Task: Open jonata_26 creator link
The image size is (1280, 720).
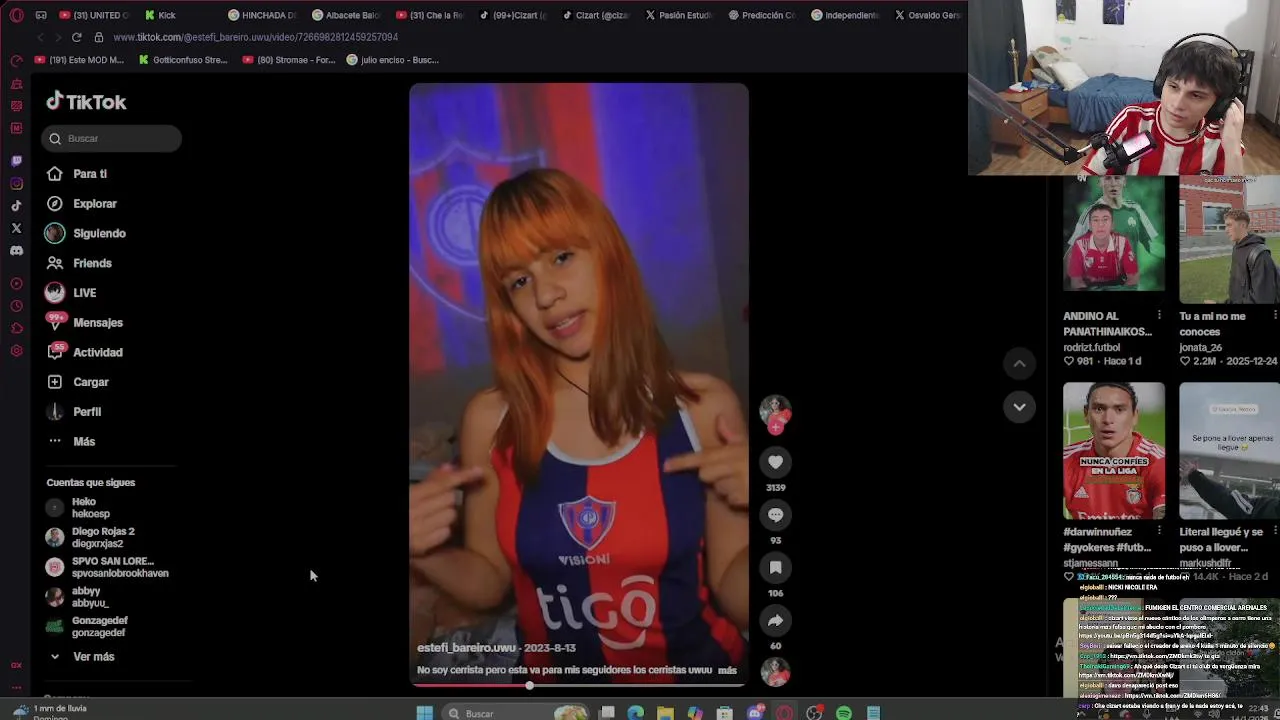Action: 1200,348
